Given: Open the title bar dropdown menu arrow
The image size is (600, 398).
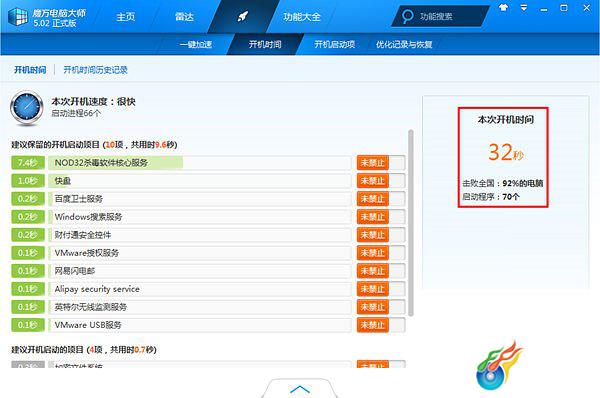Looking at the screenshot, I should tap(524, 7).
